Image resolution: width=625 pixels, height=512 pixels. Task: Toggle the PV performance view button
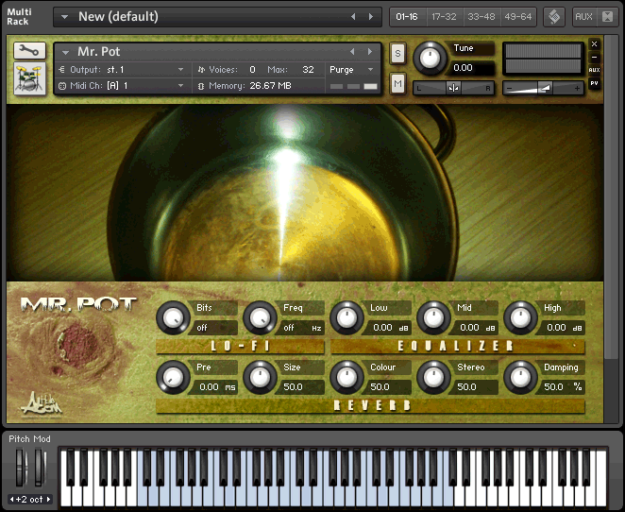coord(594,83)
